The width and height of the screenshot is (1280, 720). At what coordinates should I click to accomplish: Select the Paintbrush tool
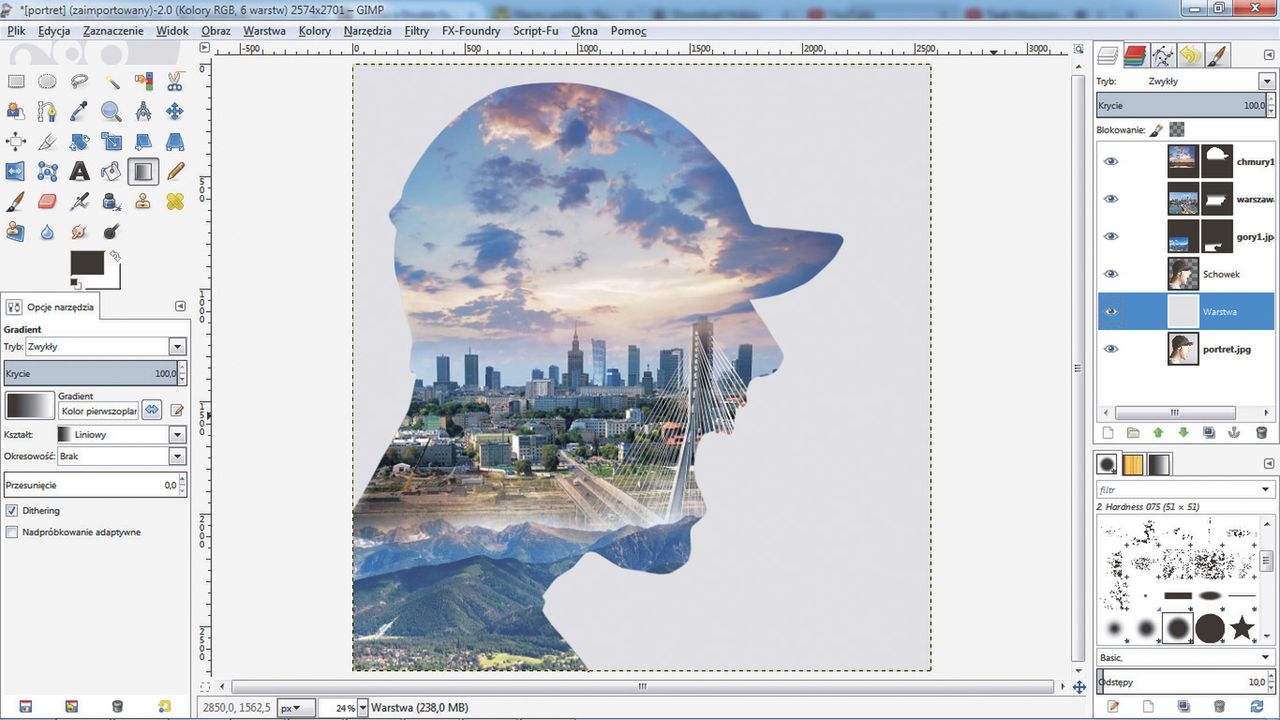click(16, 202)
